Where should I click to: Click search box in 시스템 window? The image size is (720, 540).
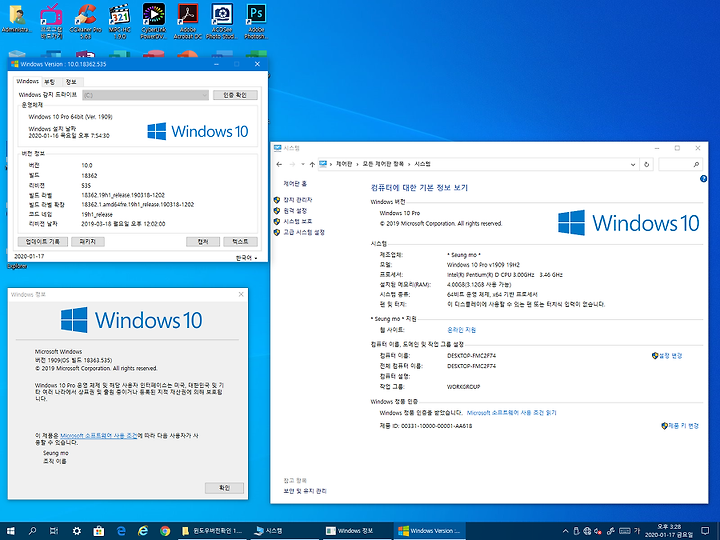pyautogui.click(x=681, y=164)
